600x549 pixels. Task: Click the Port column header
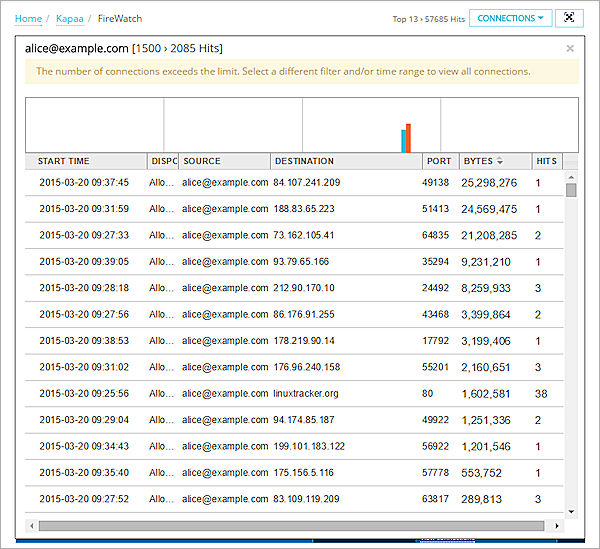pyautogui.click(x=438, y=161)
